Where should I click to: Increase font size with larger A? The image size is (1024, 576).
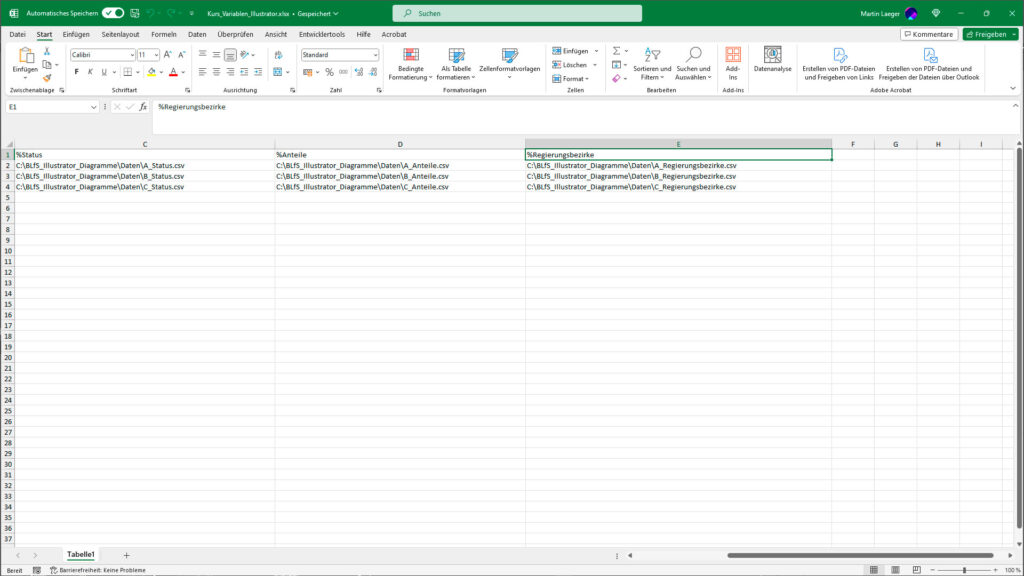[168, 55]
